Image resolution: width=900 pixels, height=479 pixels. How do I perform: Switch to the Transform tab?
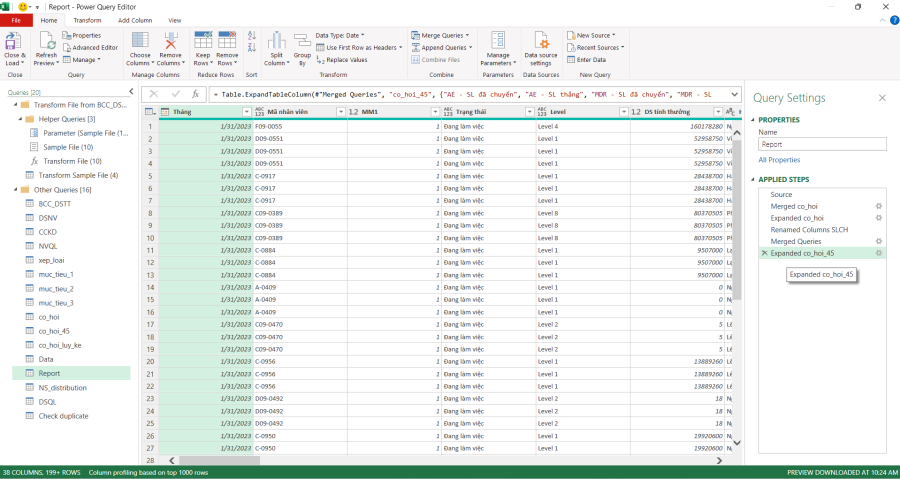point(87,20)
